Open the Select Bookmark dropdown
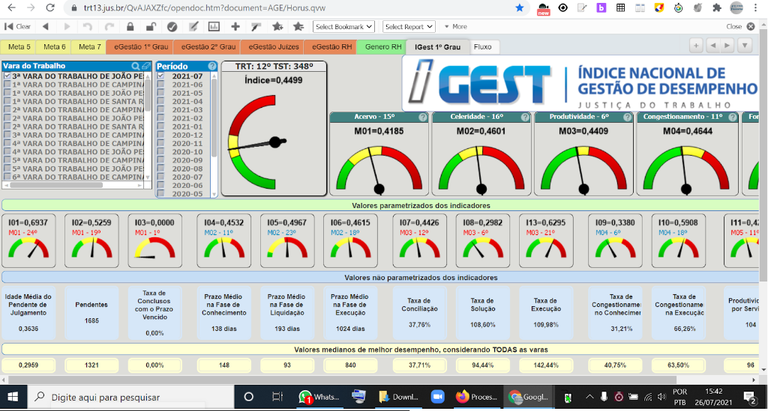Viewport: 768px width, 411px height. (x=343, y=26)
